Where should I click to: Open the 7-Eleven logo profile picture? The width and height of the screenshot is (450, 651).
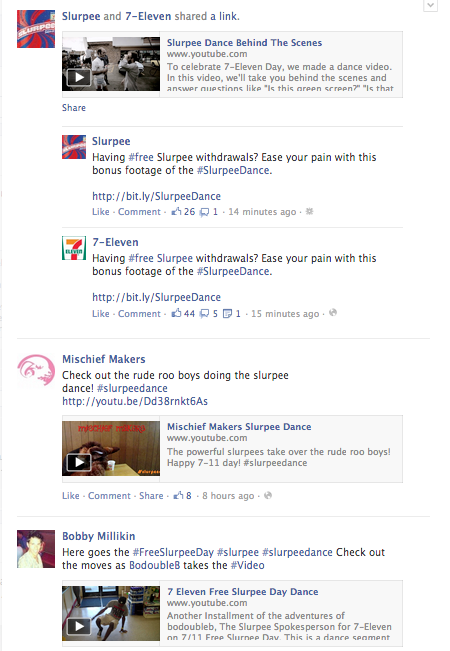coord(74,248)
